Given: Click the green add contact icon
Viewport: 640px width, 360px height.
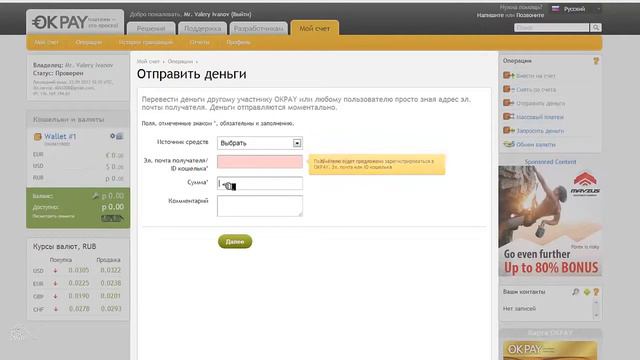Looking at the screenshot, I should click(587, 292).
